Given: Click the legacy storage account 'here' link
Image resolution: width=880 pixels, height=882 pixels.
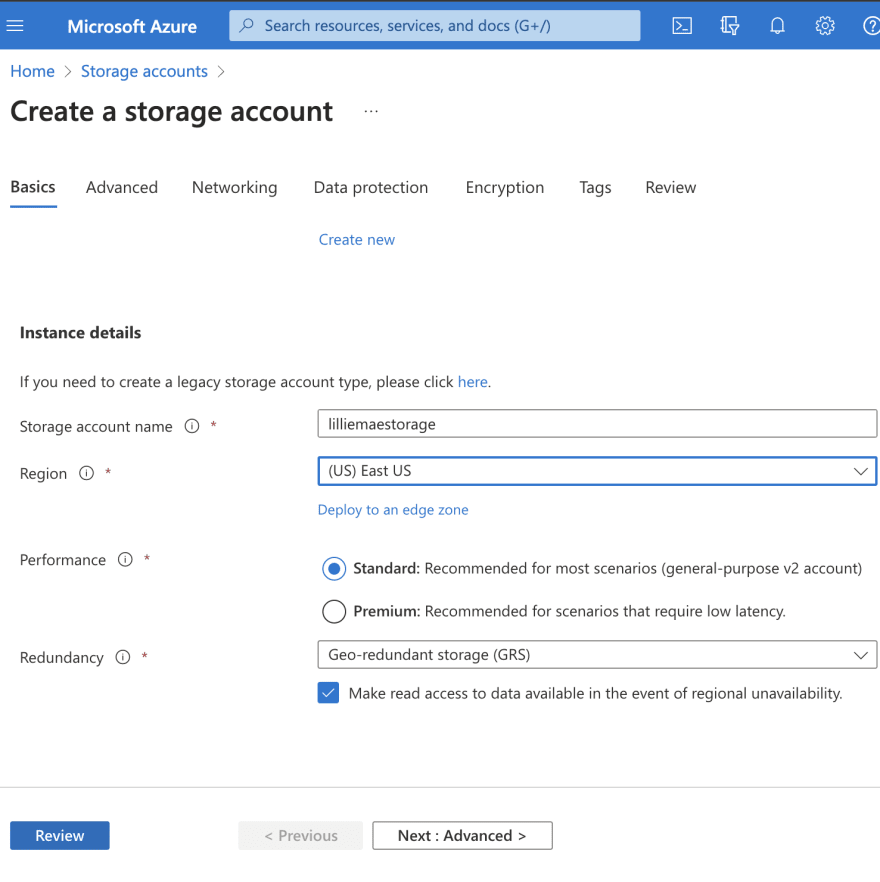Looking at the screenshot, I should coord(473,382).
